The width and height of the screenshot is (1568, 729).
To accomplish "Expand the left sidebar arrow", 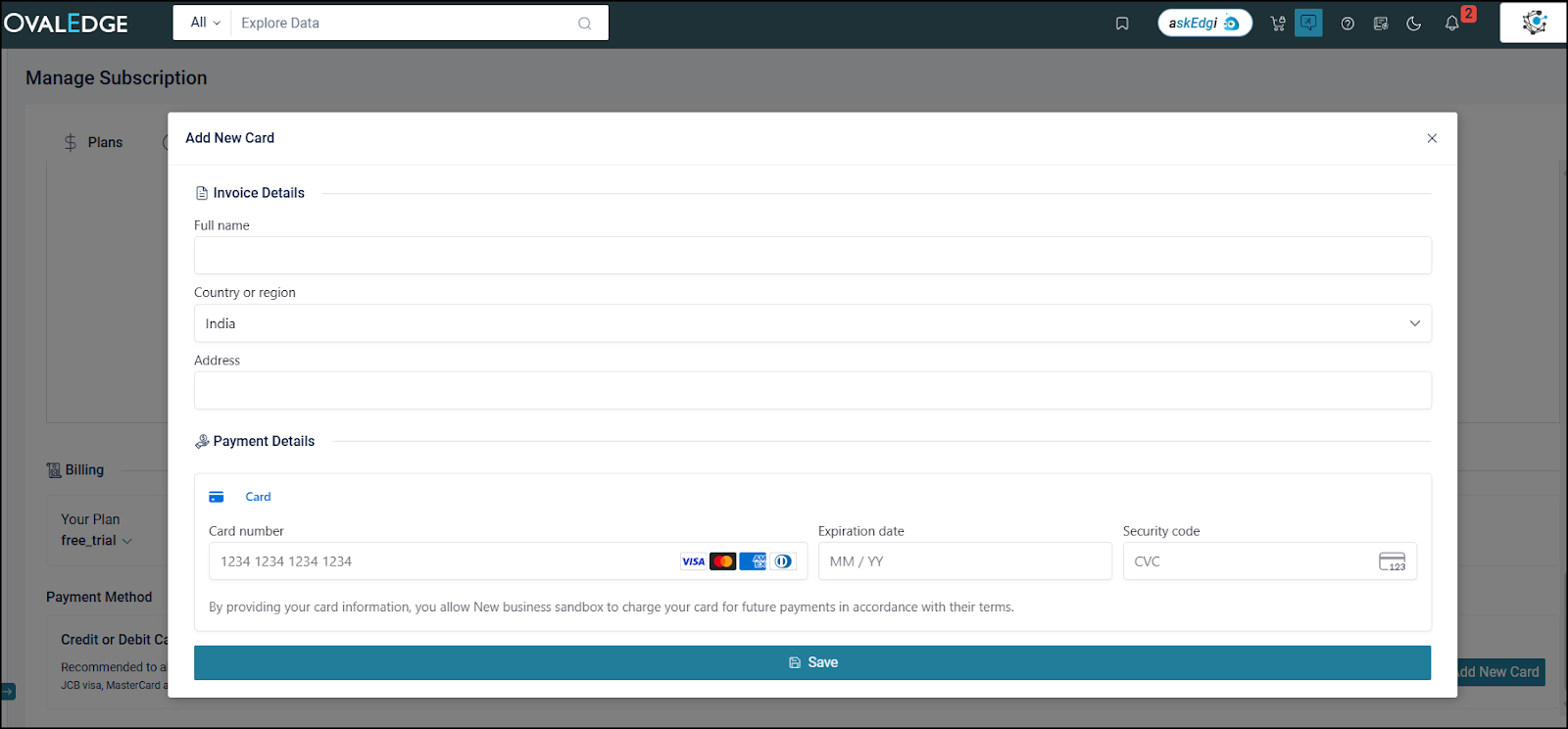I will pyautogui.click(x=8, y=692).
